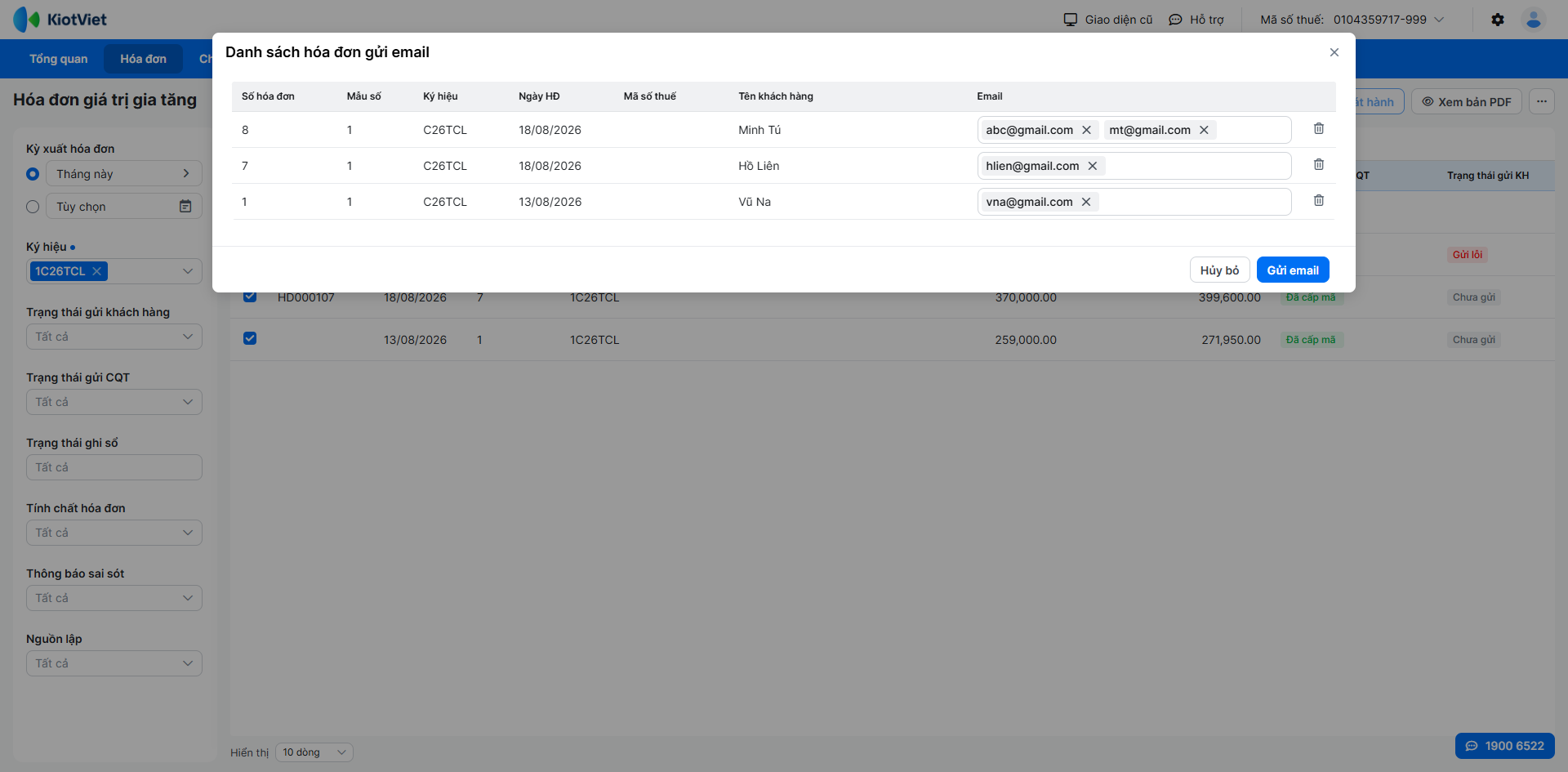Open Thông báo sai sót dropdown
The width and height of the screenshot is (1568, 772).
pos(114,598)
